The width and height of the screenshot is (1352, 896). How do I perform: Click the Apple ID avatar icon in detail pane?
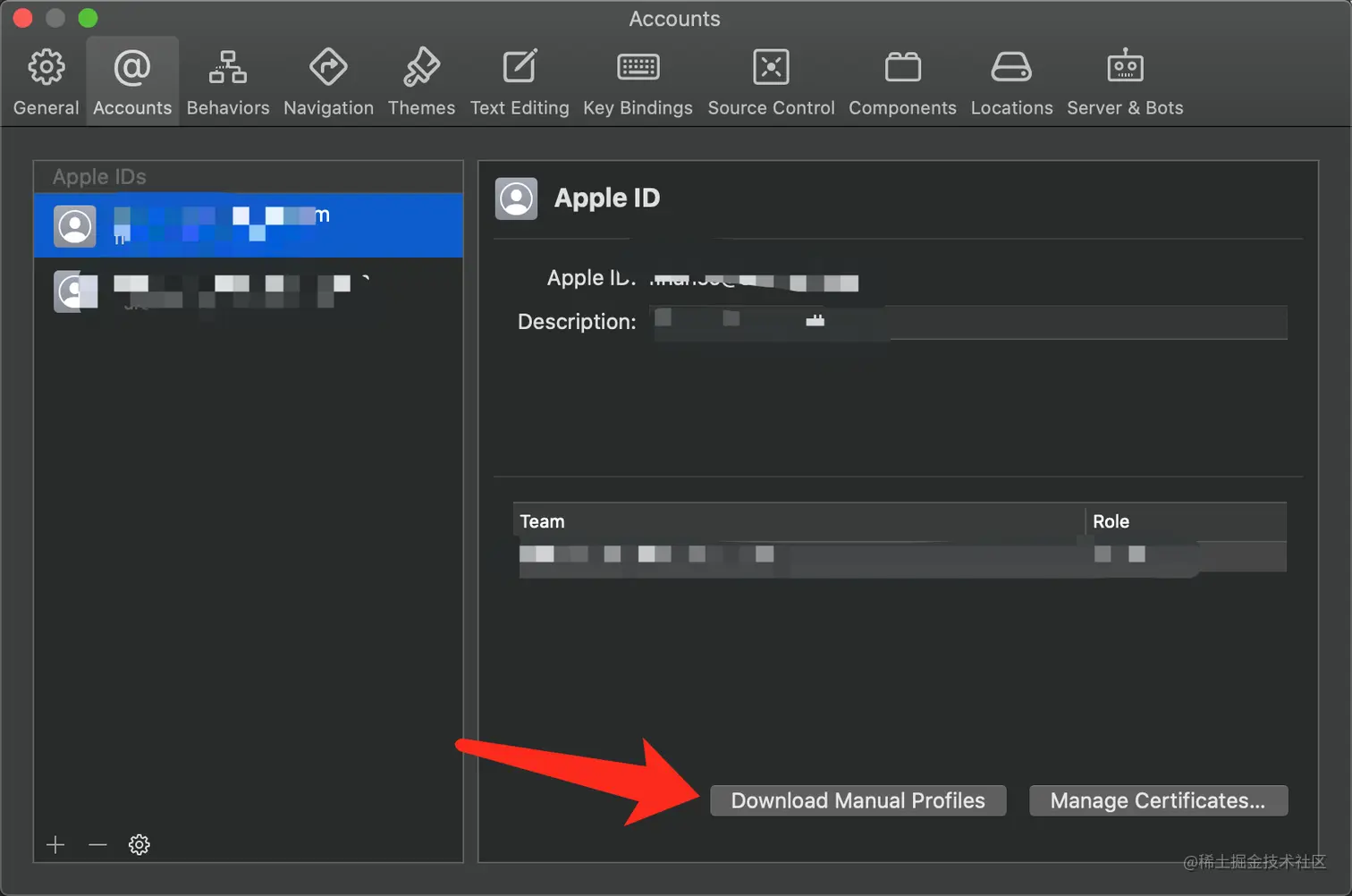(516, 199)
